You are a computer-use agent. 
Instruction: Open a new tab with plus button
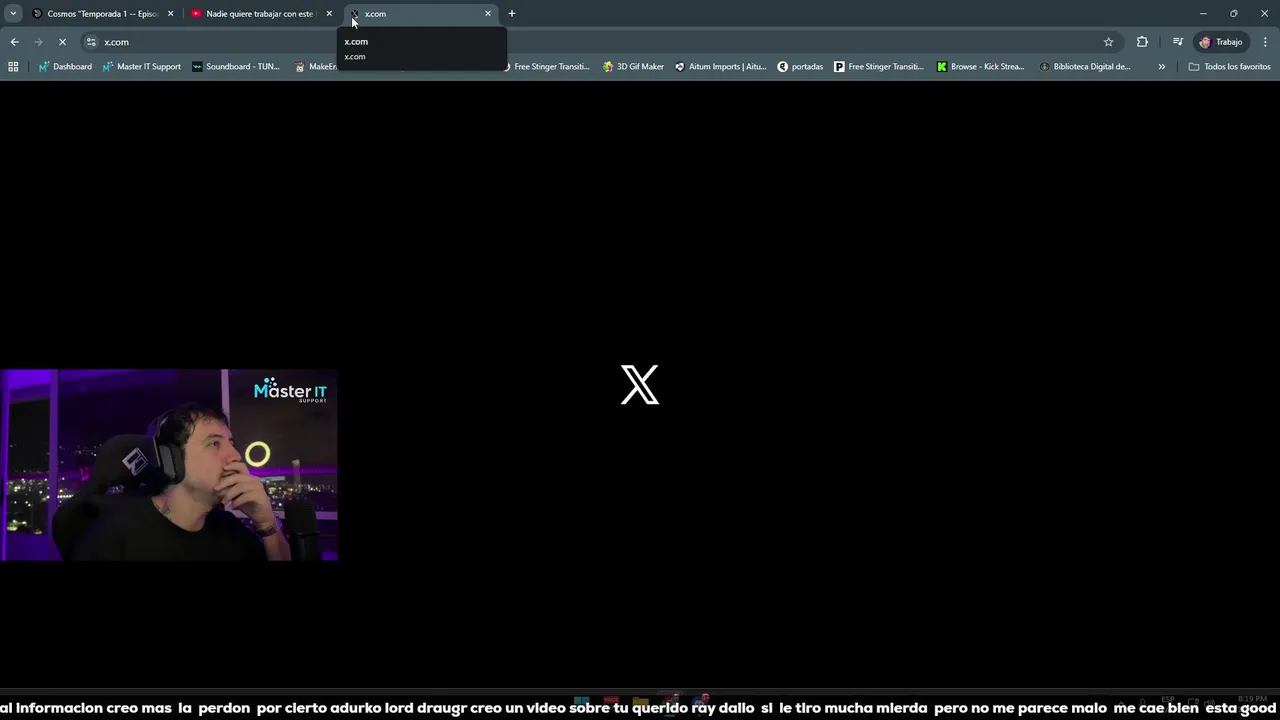512,14
